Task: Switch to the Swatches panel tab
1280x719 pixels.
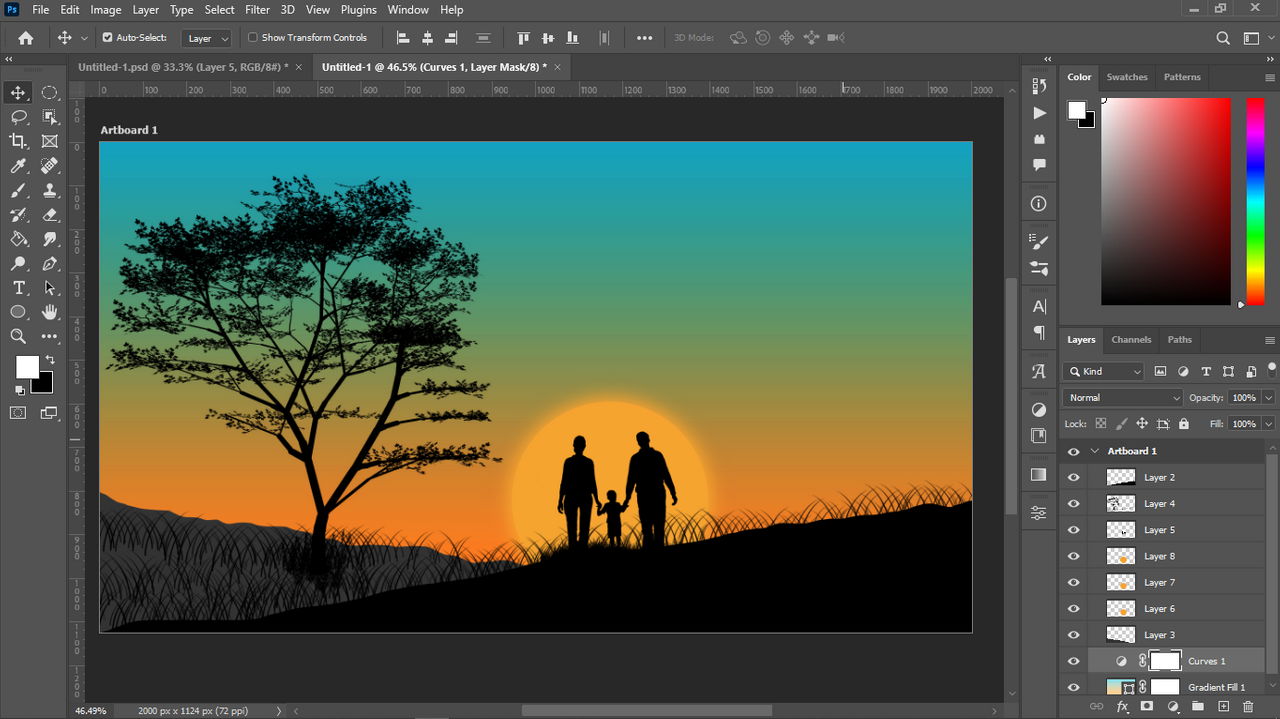Action: click(1127, 77)
